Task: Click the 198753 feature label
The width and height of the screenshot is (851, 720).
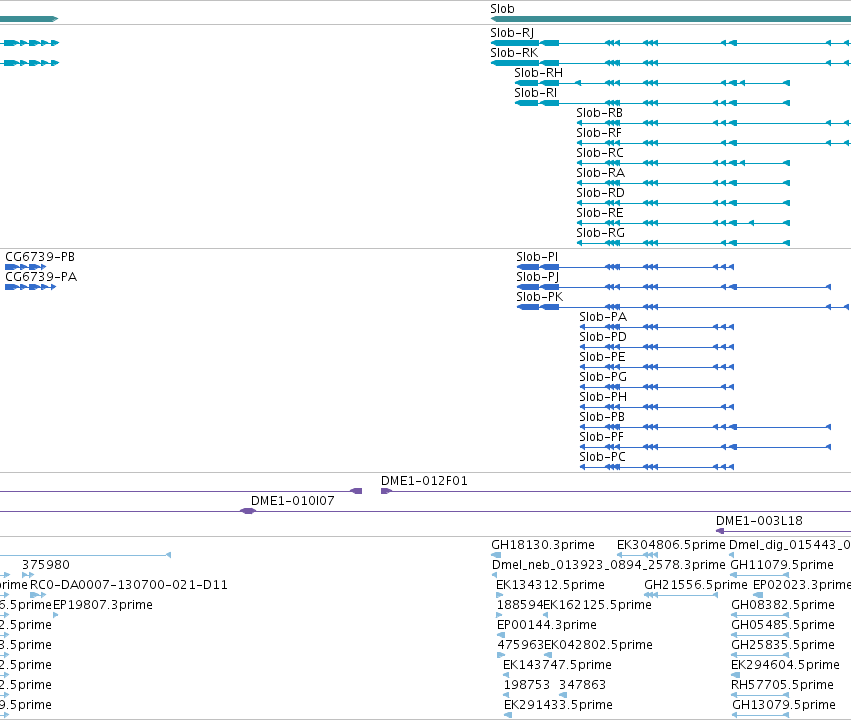Action: tap(526, 685)
